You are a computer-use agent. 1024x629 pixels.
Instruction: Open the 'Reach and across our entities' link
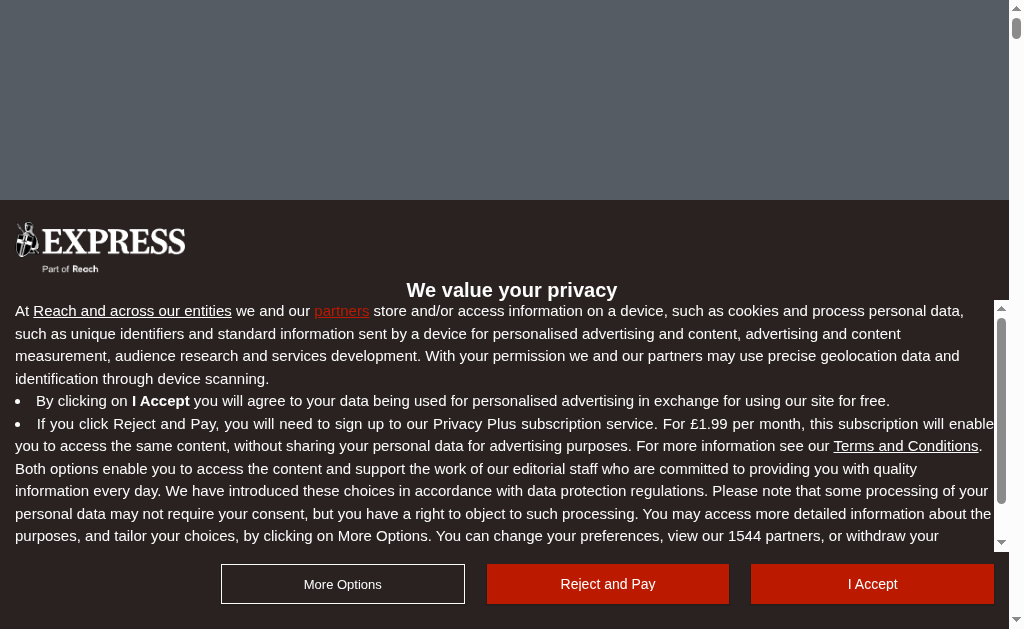[132, 311]
